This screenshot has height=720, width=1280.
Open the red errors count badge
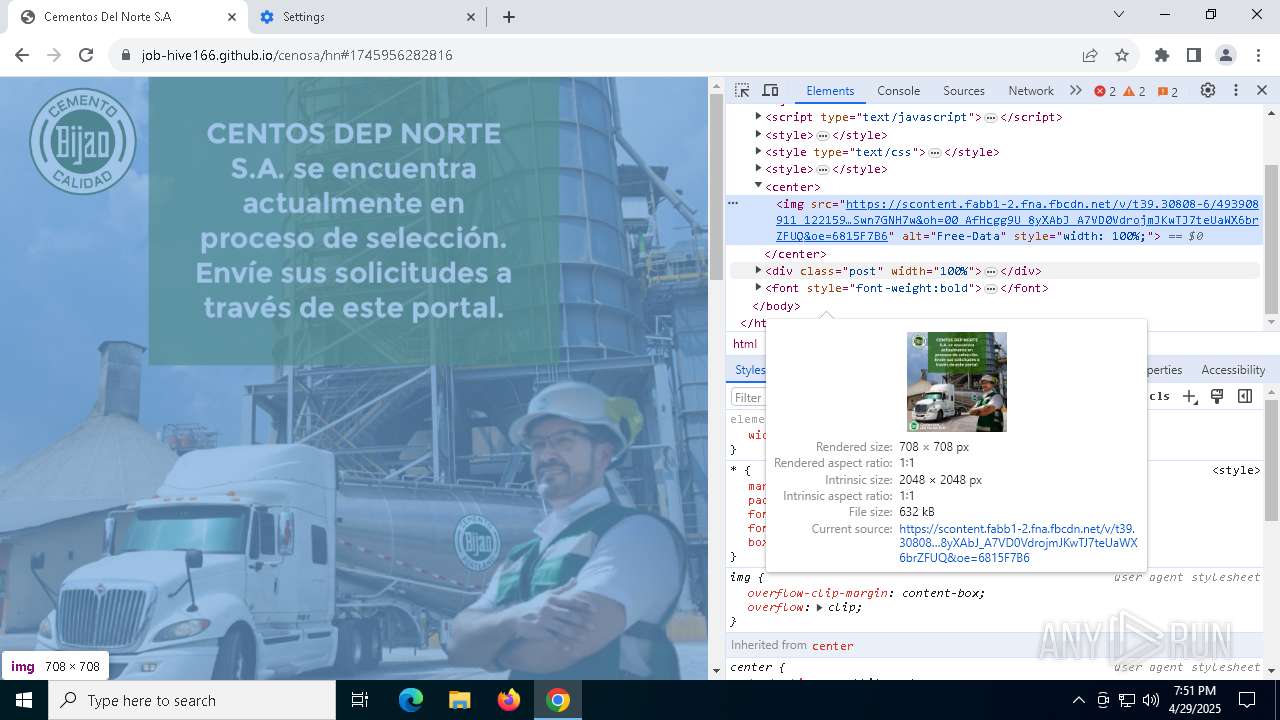click(1105, 91)
